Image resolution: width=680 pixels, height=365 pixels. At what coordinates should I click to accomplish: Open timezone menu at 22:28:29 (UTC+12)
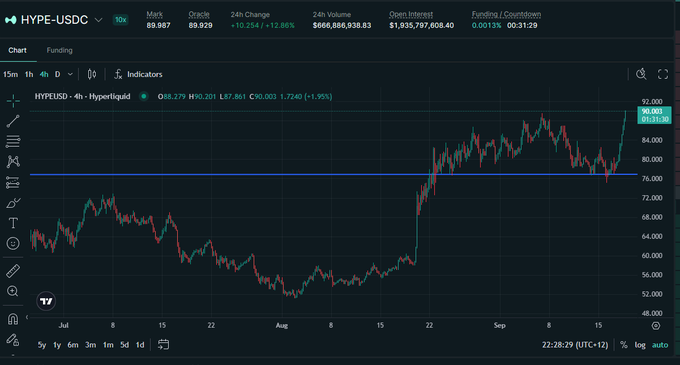[575, 345]
